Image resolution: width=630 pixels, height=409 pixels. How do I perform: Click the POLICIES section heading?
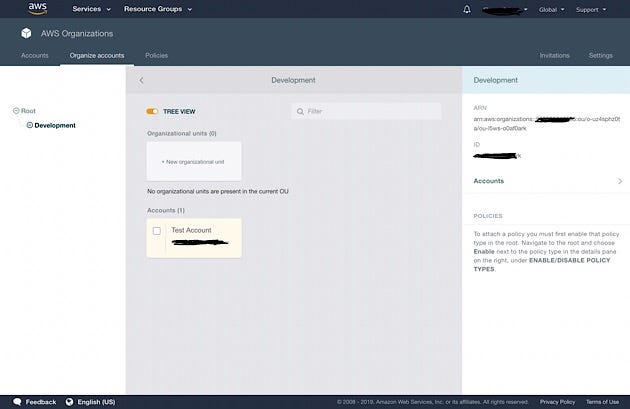488,216
